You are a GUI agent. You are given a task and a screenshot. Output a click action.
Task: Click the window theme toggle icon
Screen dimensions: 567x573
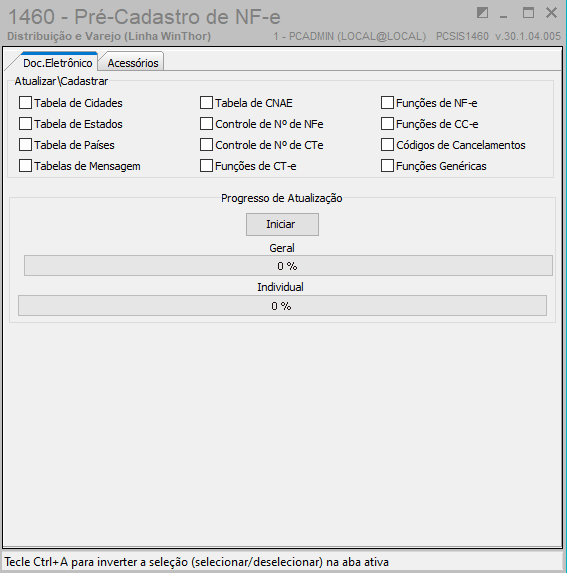[482, 12]
